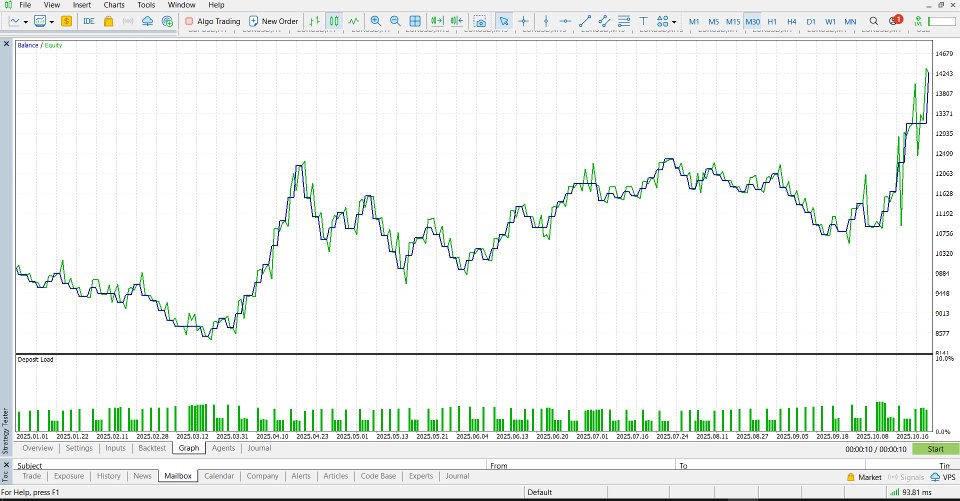Click the gold dollar-sign toolbar icon
This screenshot has width=960, height=501.
click(66, 21)
